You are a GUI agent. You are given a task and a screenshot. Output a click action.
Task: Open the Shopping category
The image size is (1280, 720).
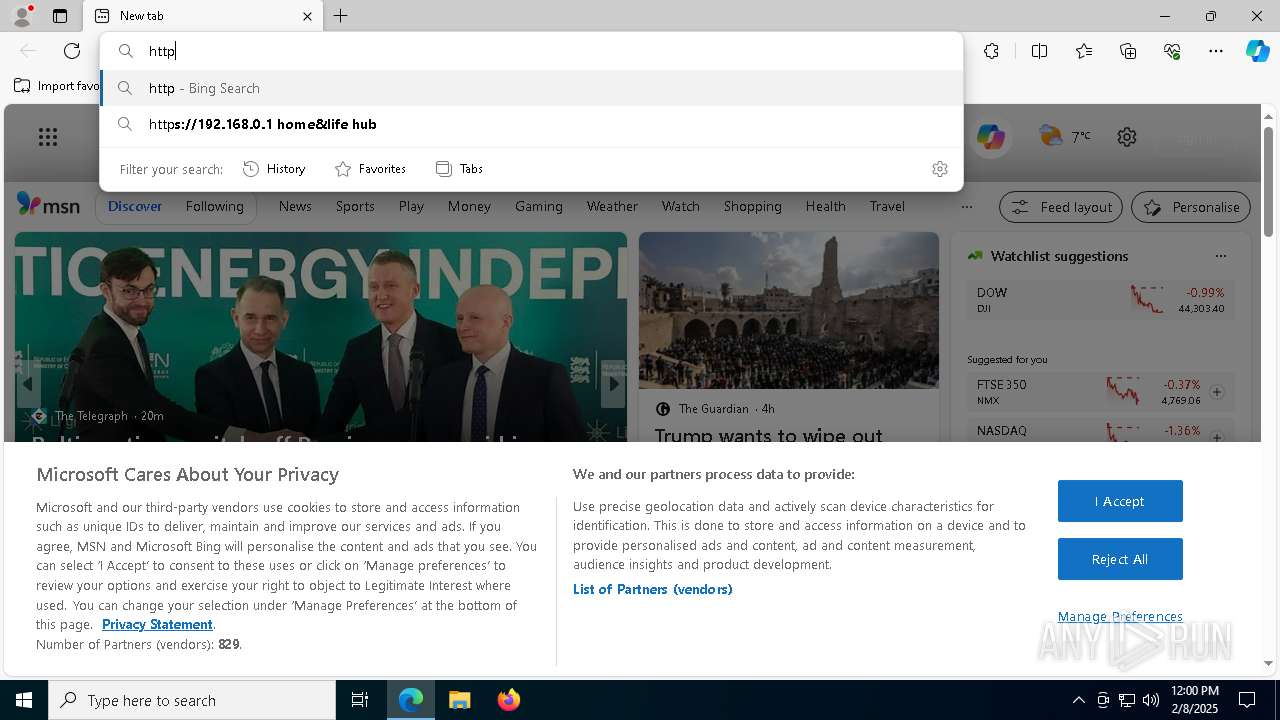[x=753, y=206]
